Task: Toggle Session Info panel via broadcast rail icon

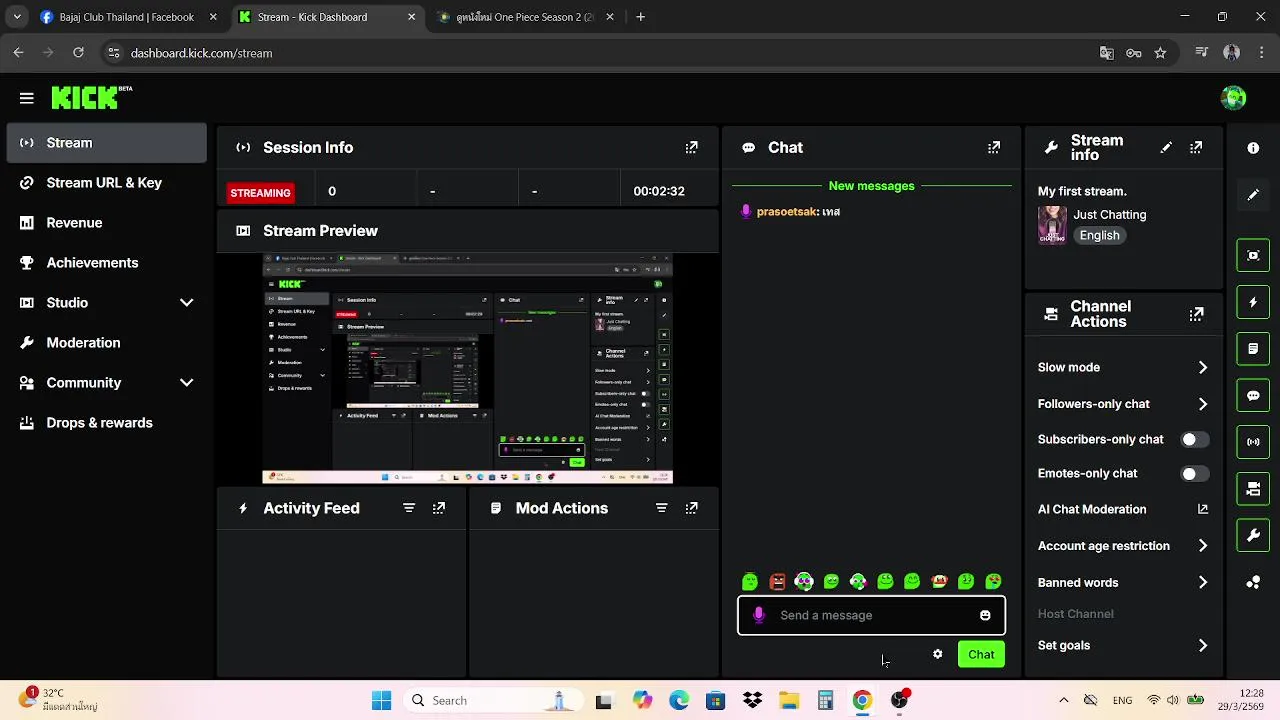Action: click(1253, 442)
